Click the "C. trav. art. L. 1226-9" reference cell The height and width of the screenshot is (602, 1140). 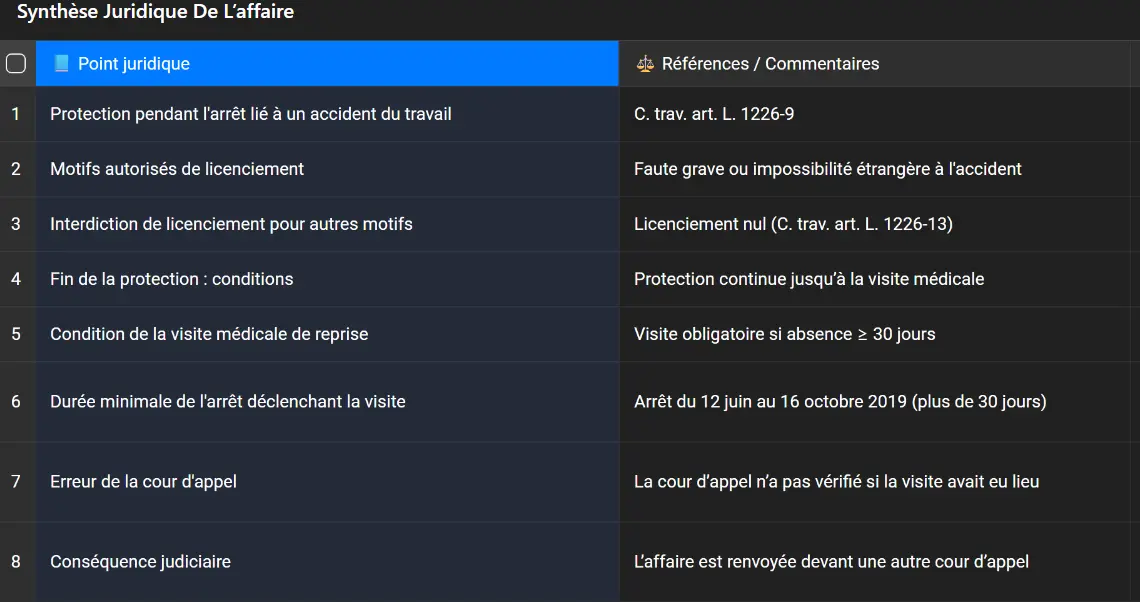[x=714, y=114]
